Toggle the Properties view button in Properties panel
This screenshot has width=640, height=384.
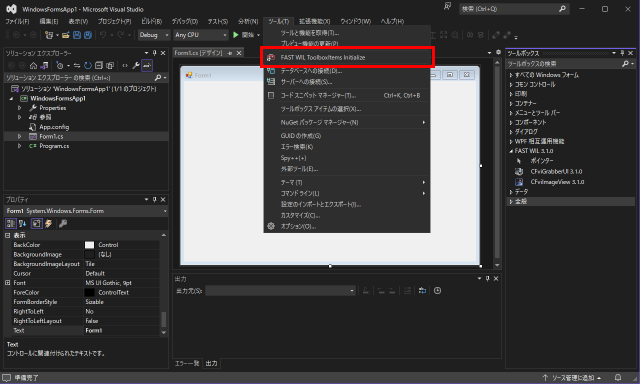(x=37, y=224)
